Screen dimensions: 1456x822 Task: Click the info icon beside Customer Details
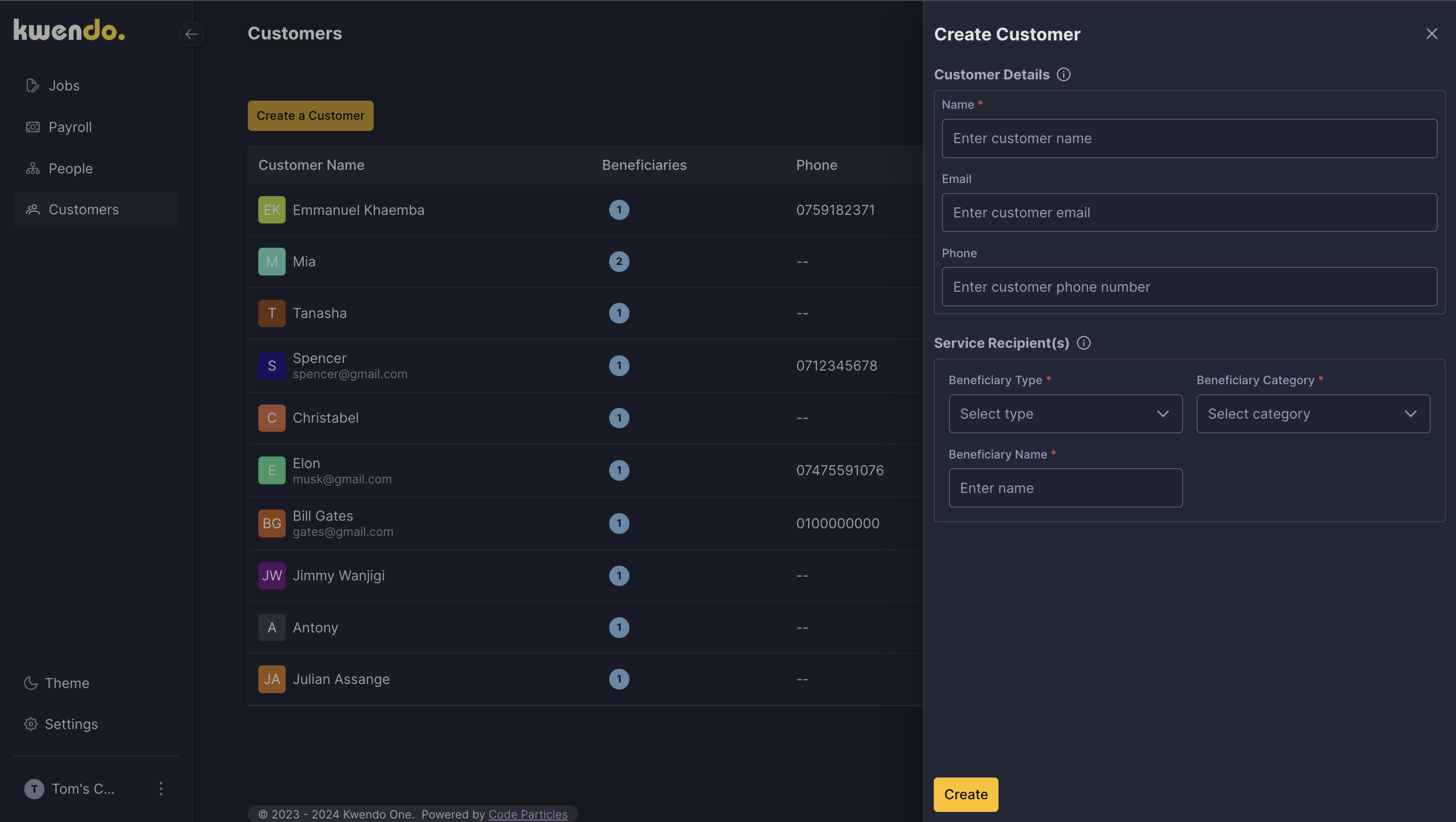1063,74
